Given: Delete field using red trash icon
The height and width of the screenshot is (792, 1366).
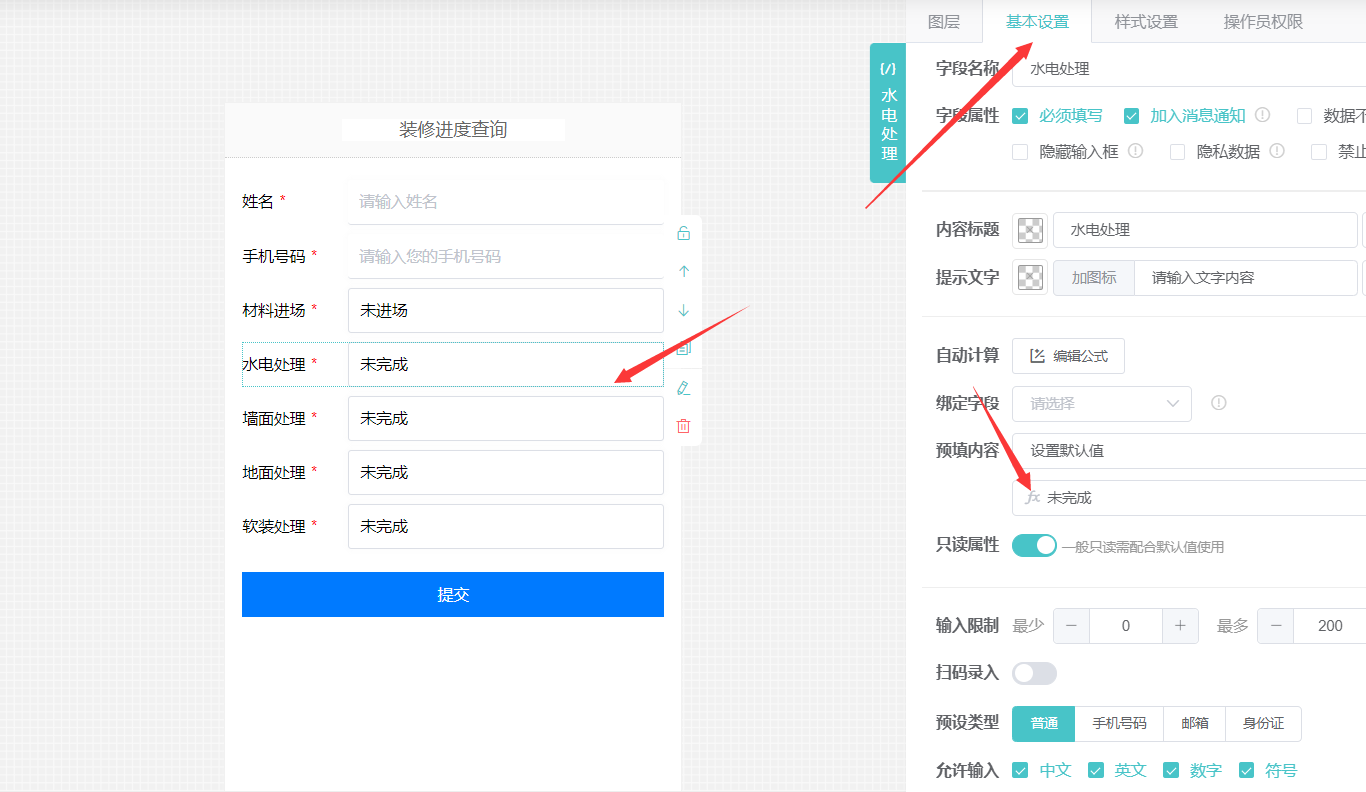Looking at the screenshot, I should point(684,426).
